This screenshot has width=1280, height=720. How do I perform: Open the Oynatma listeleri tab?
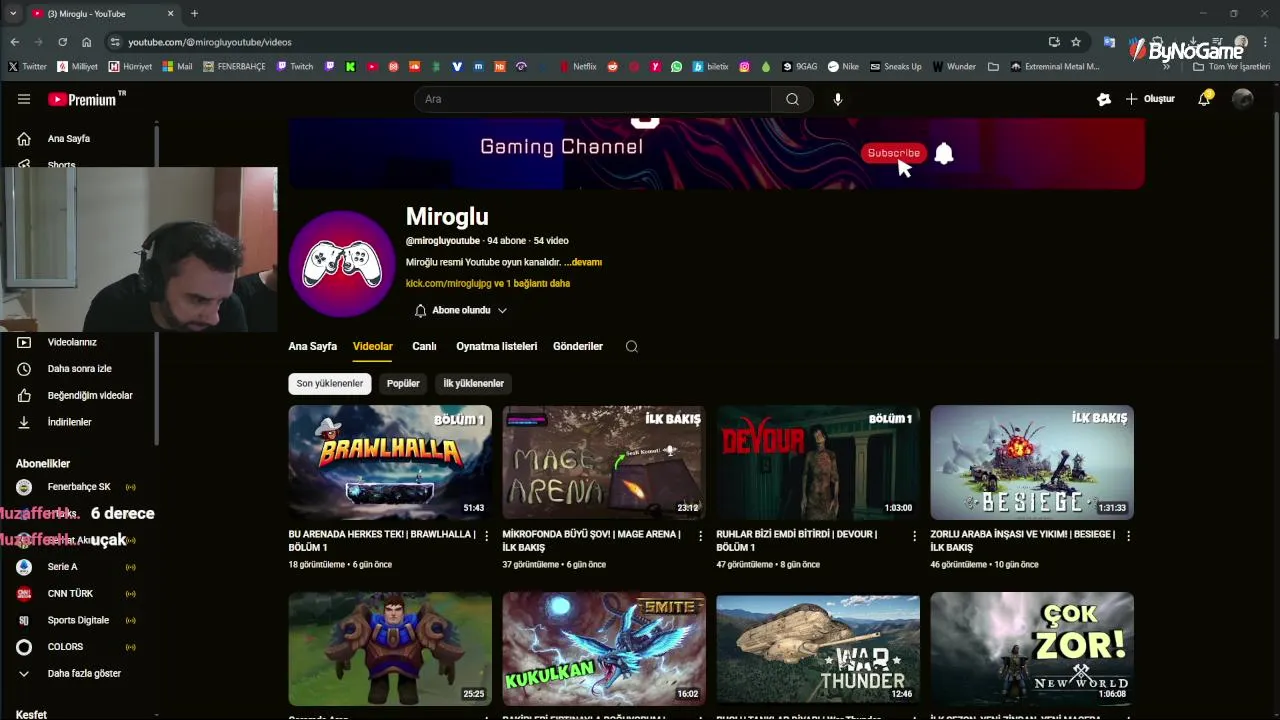point(497,346)
